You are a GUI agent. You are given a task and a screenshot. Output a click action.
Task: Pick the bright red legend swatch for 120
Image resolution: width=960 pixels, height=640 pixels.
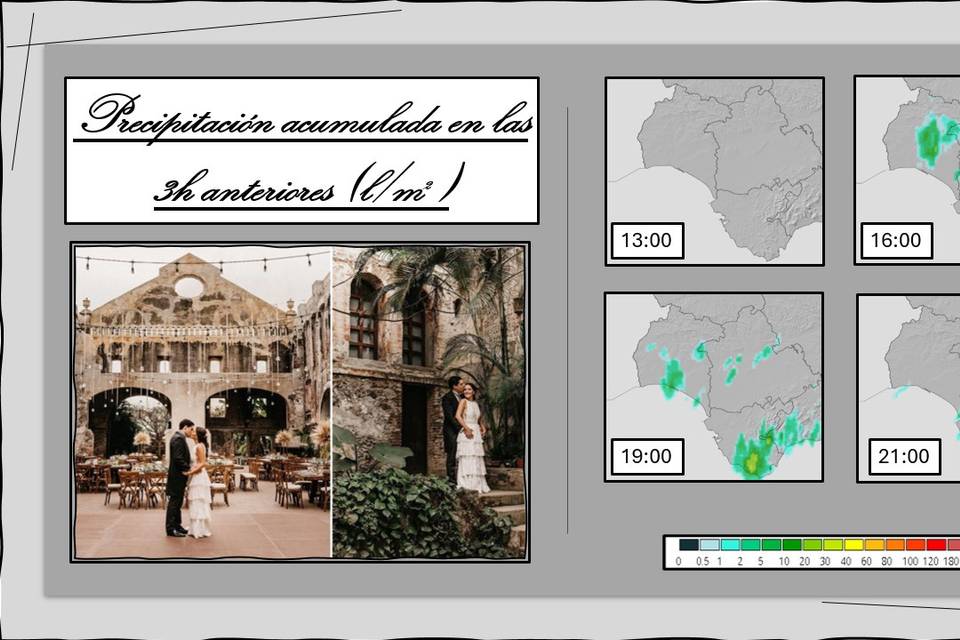tap(936, 544)
